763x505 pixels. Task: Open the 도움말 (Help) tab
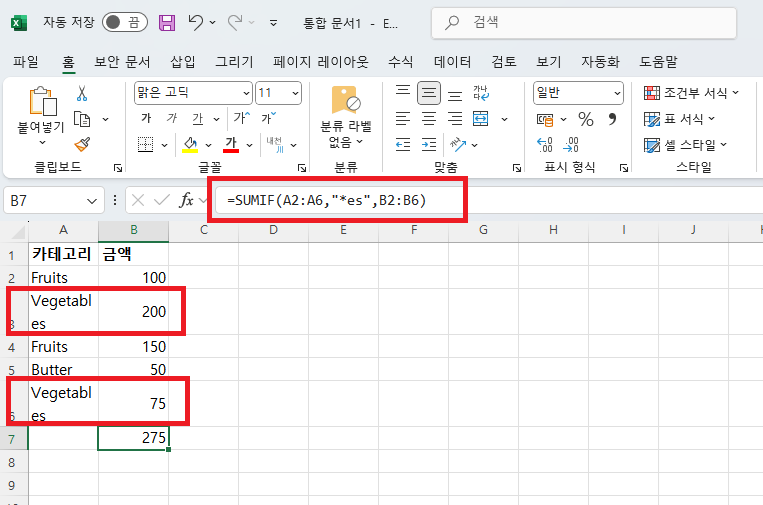[x=658, y=62]
